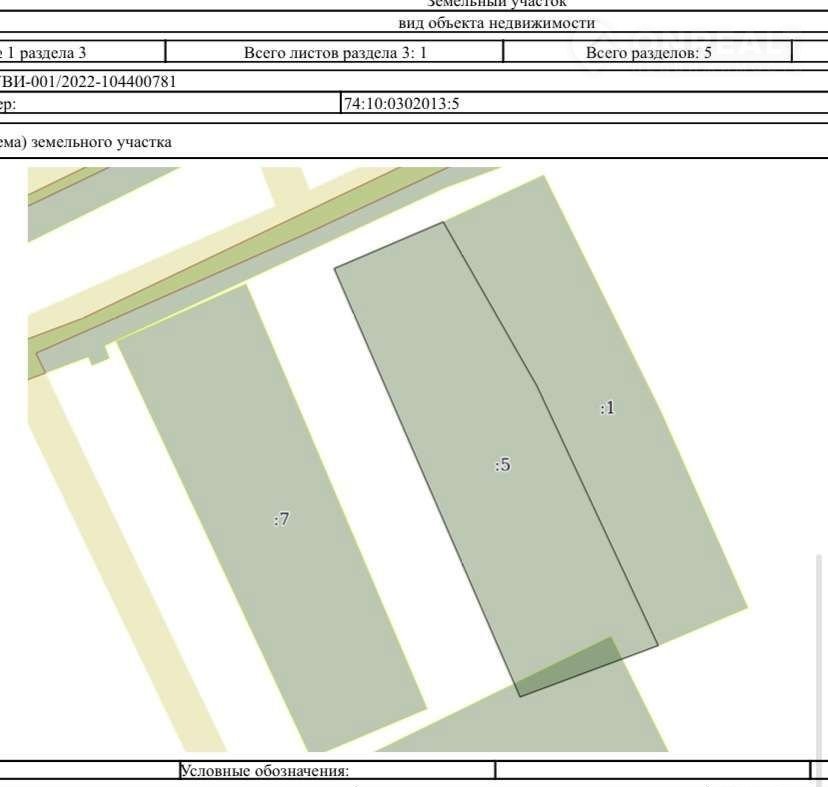Select the parcel labeled ":5" on the map
Image resolution: width=828 pixels, height=787 pixels.
point(503,465)
